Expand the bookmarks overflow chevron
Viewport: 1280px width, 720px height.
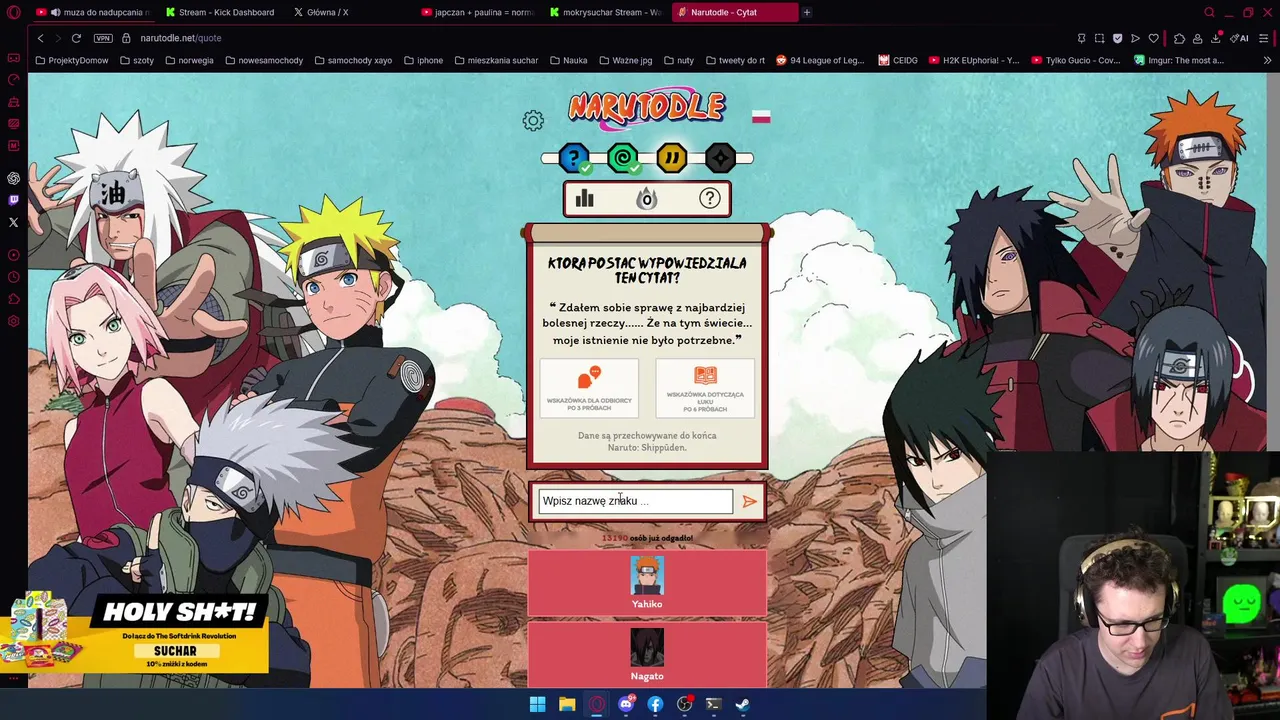[1267, 60]
